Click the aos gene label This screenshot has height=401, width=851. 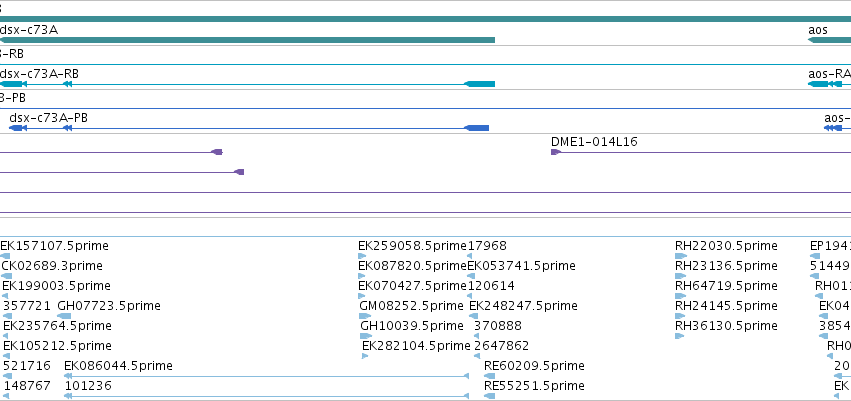pyautogui.click(x=818, y=30)
